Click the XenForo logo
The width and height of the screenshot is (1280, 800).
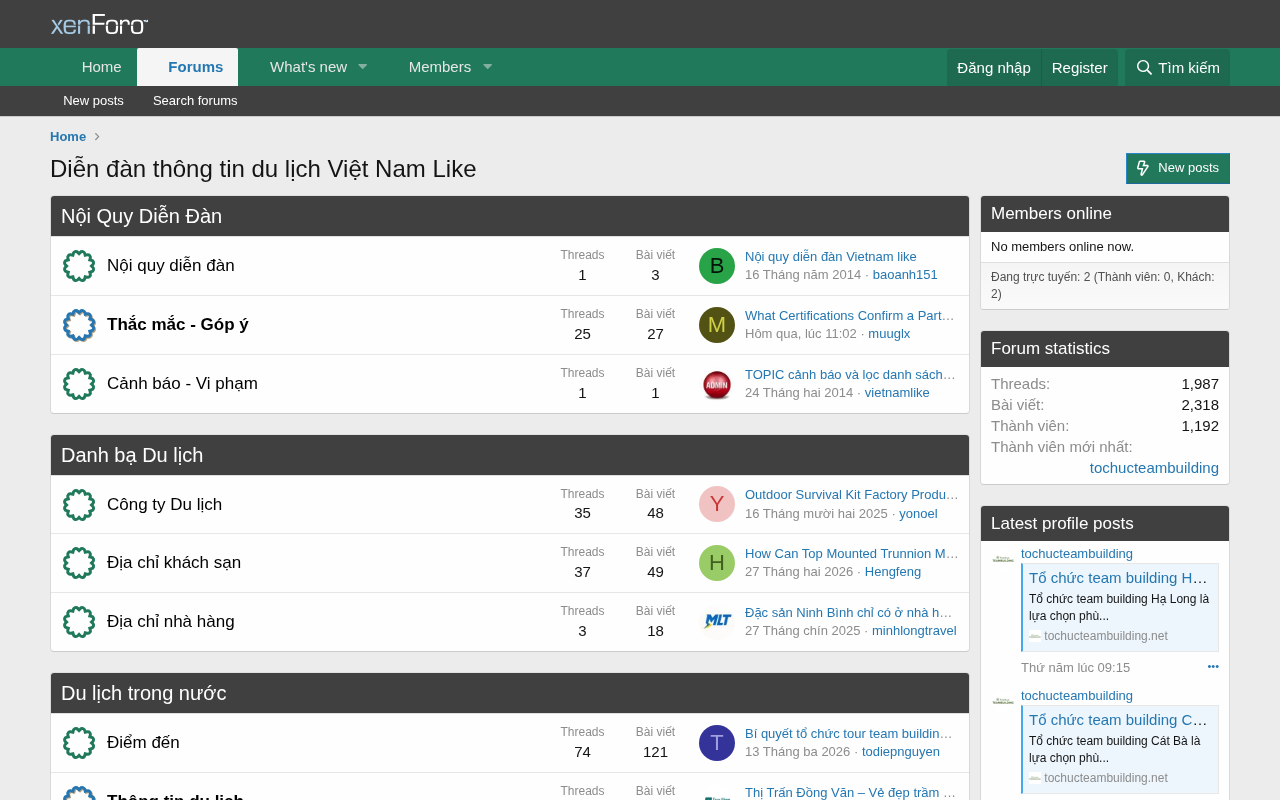pyautogui.click(x=99, y=24)
